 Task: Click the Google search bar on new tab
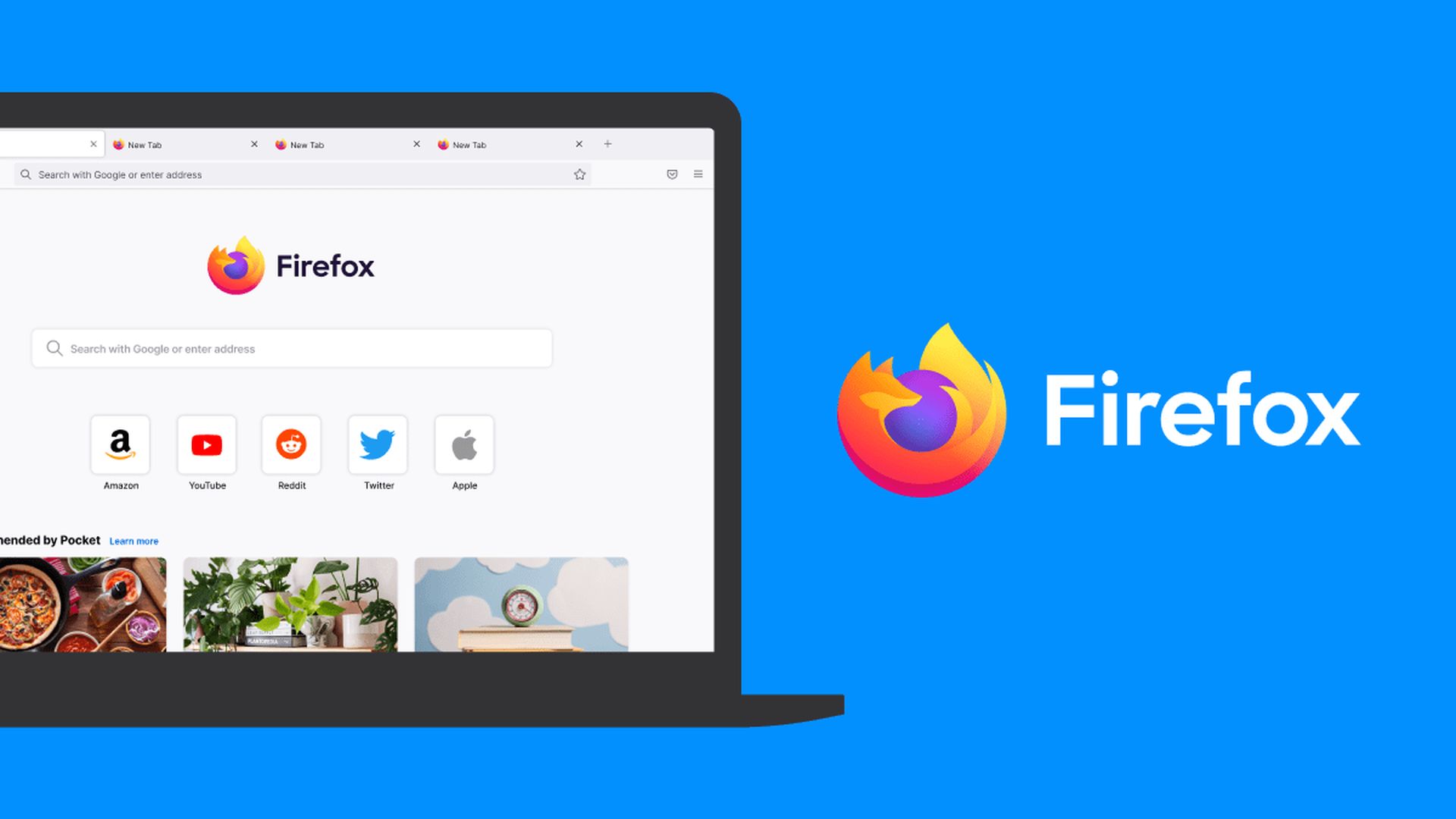291,348
